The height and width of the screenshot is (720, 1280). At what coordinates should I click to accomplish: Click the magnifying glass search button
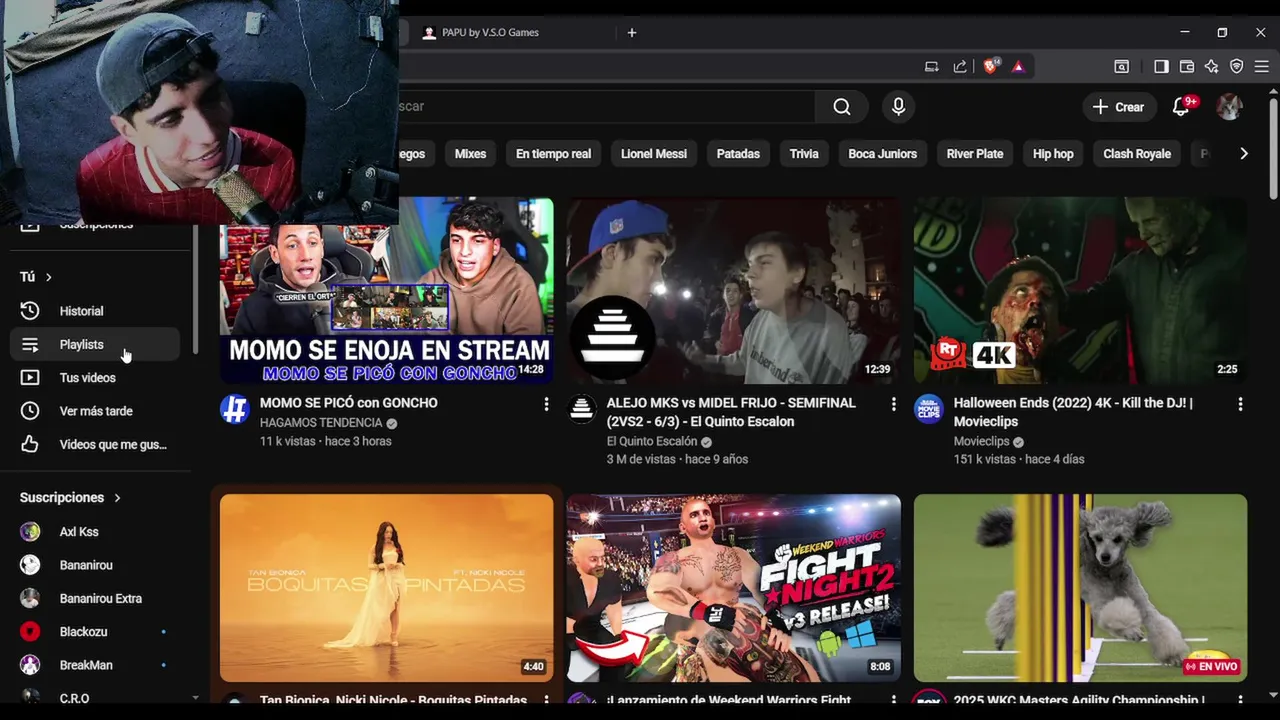click(842, 107)
